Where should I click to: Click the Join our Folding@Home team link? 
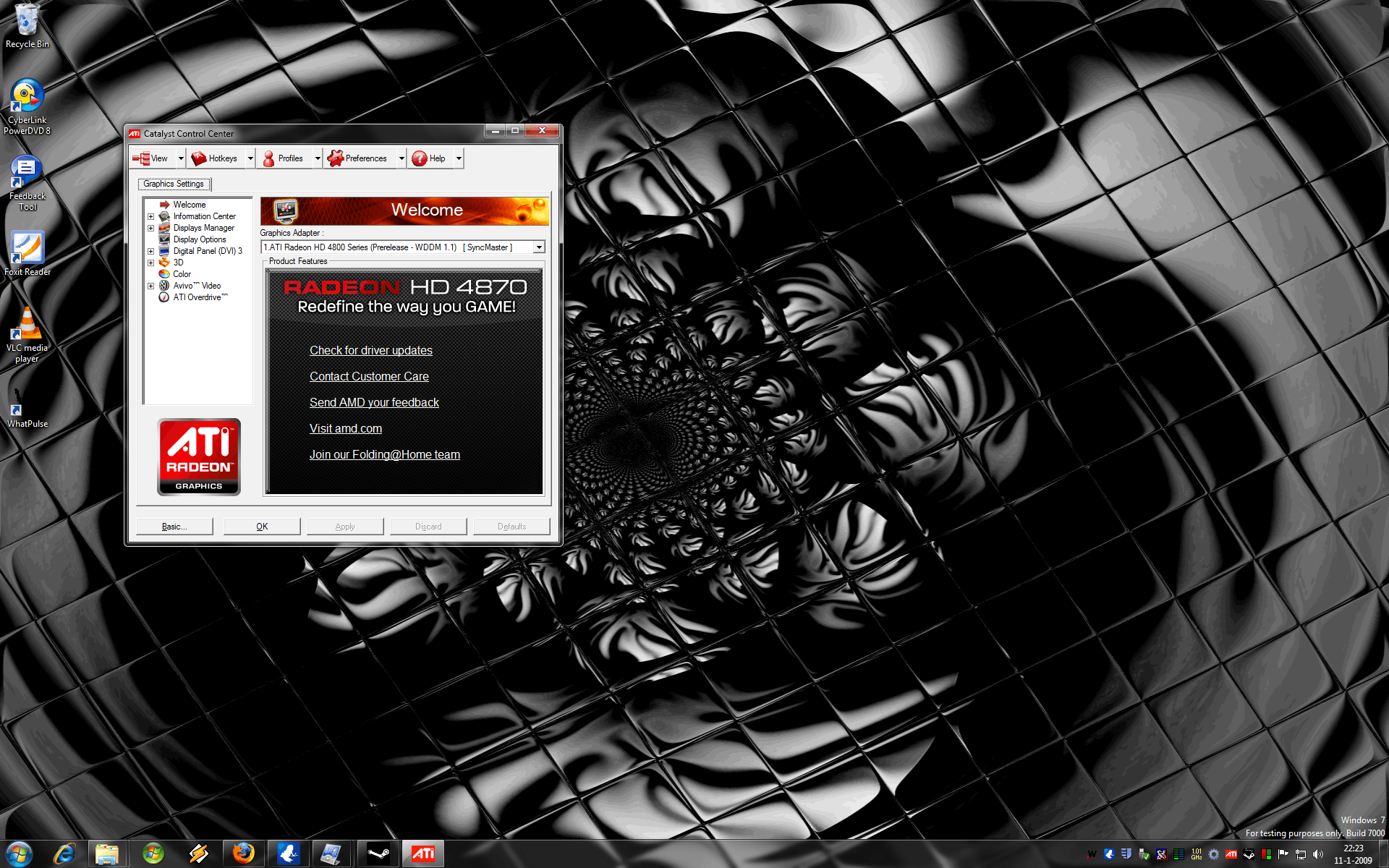click(385, 454)
